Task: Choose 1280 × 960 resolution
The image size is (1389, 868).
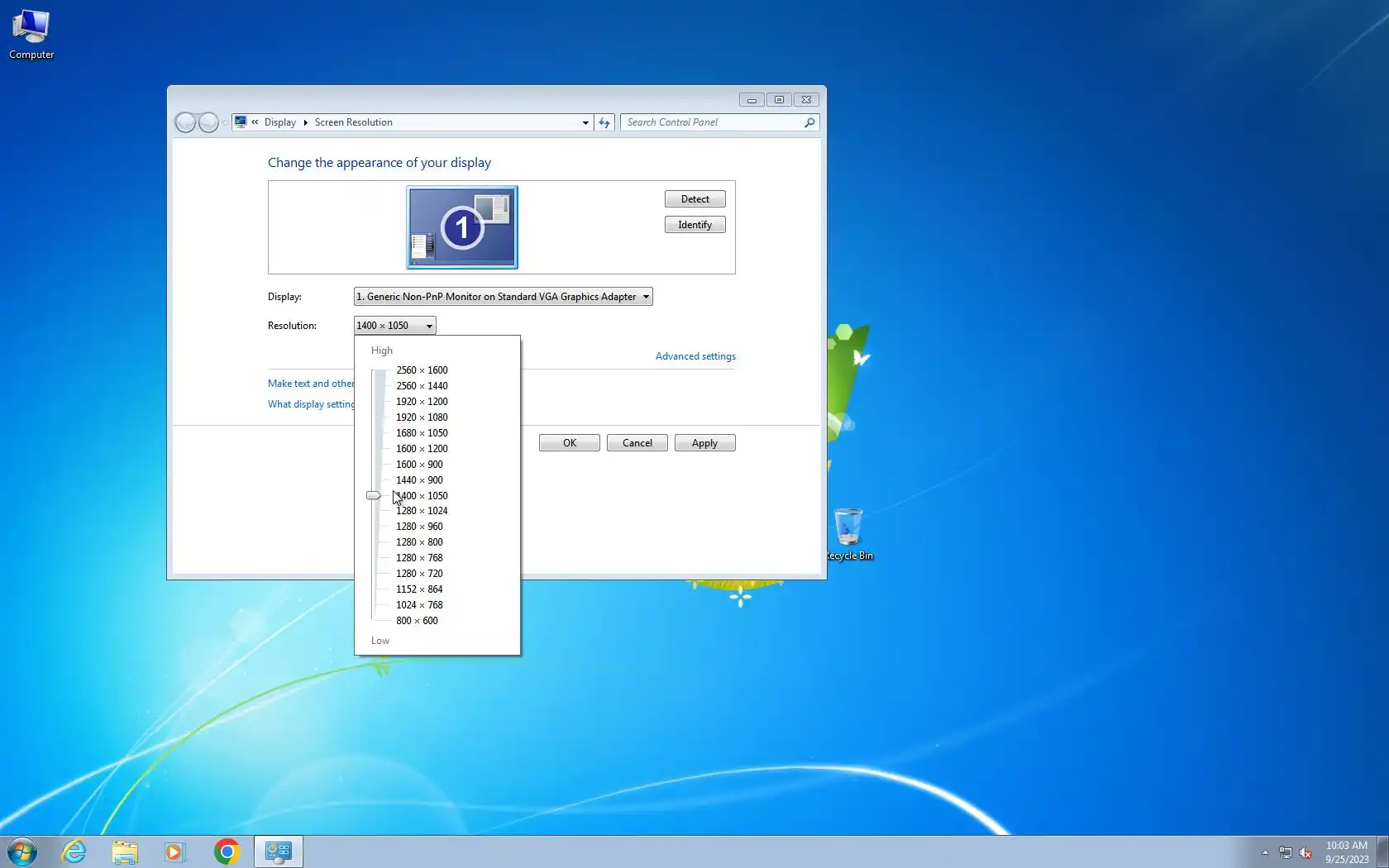Action: pos(419,527)
